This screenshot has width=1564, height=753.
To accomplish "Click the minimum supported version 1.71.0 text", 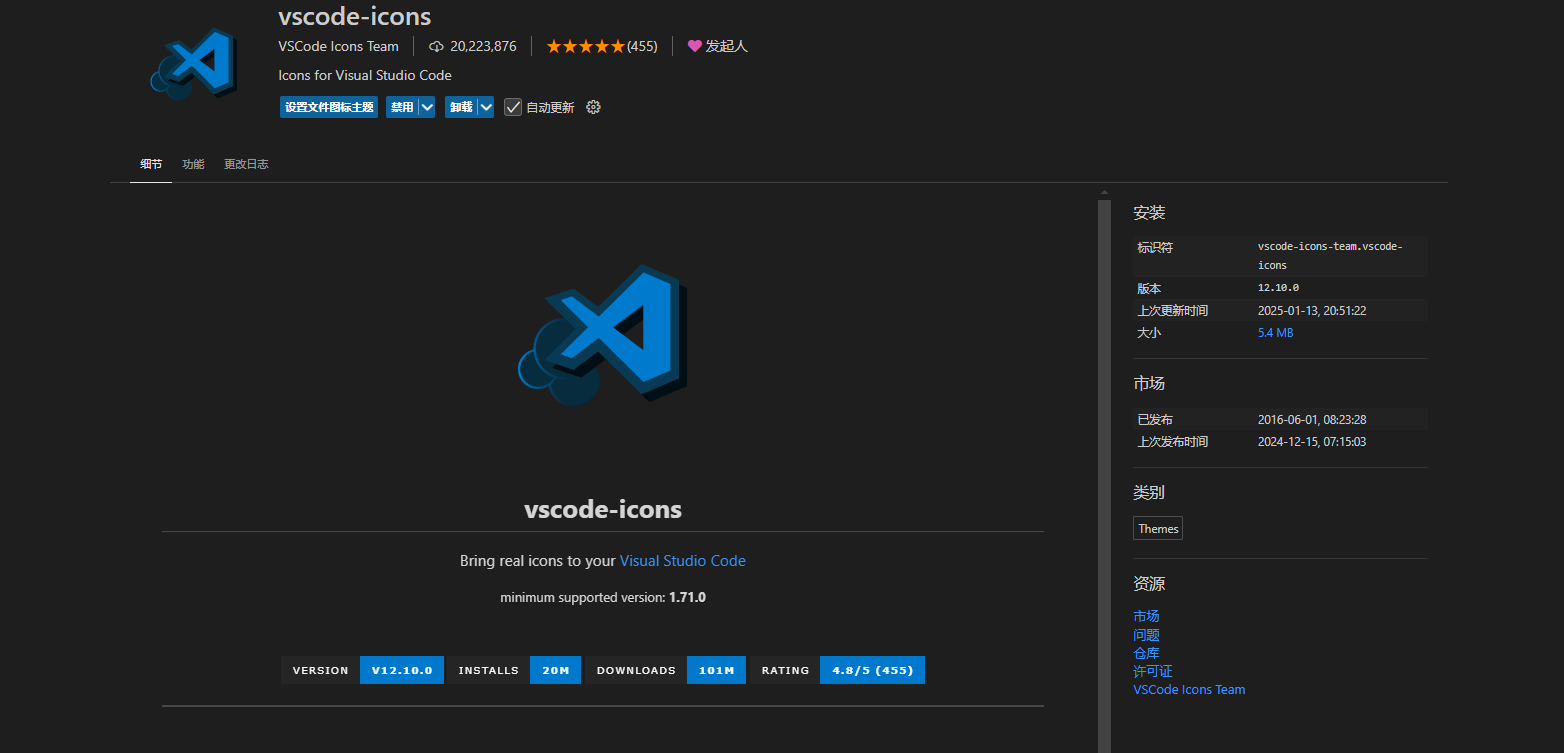I will click(603, 598).
